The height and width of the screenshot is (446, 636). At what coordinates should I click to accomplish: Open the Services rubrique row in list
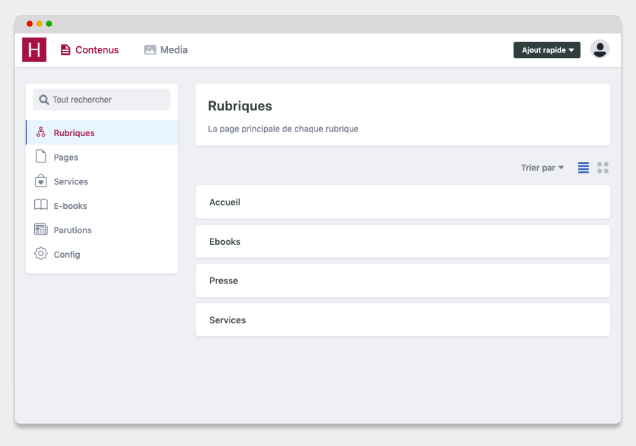[403, 319]
